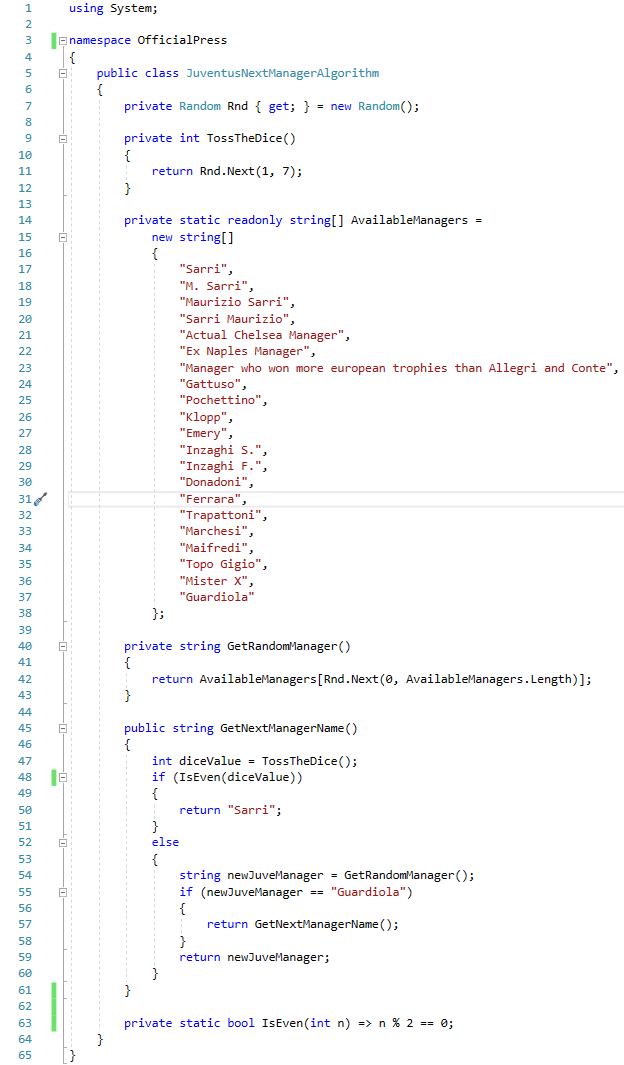Click the "Inzaghi S." string
624x1065 pixels.
click(220, 450)
